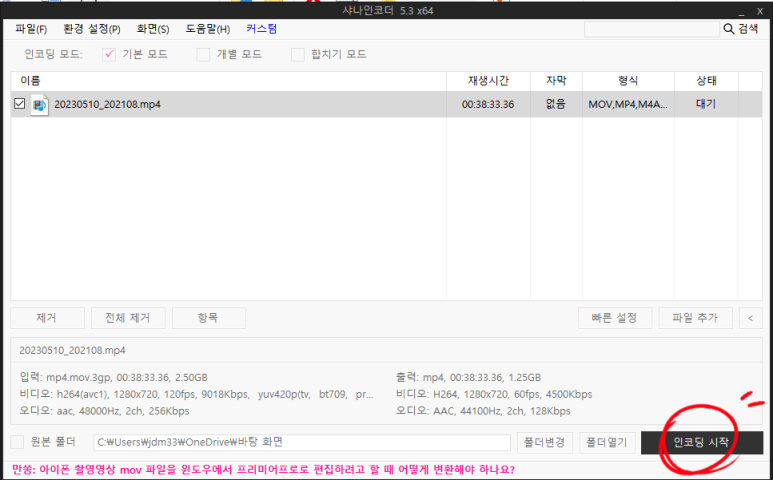Open the 커스텀 menu
773x480 pixels.
262,29
